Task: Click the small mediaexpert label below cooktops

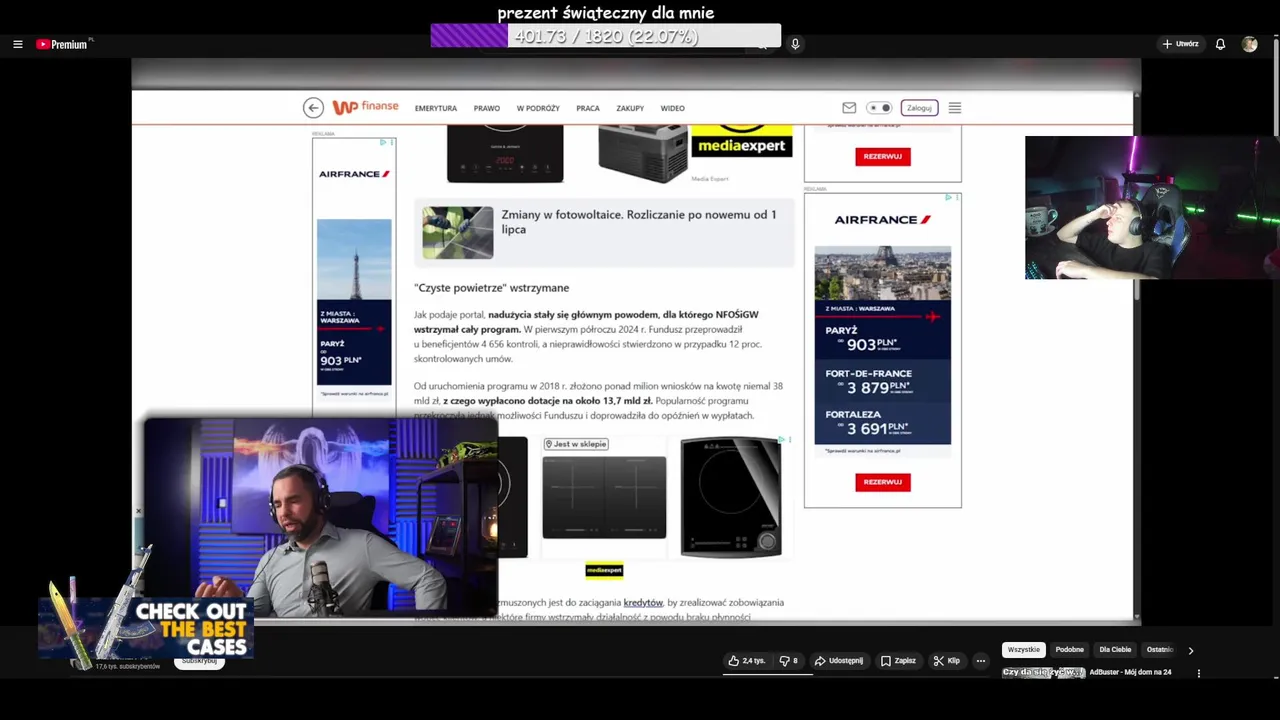Action: click(x=604, y=570)
